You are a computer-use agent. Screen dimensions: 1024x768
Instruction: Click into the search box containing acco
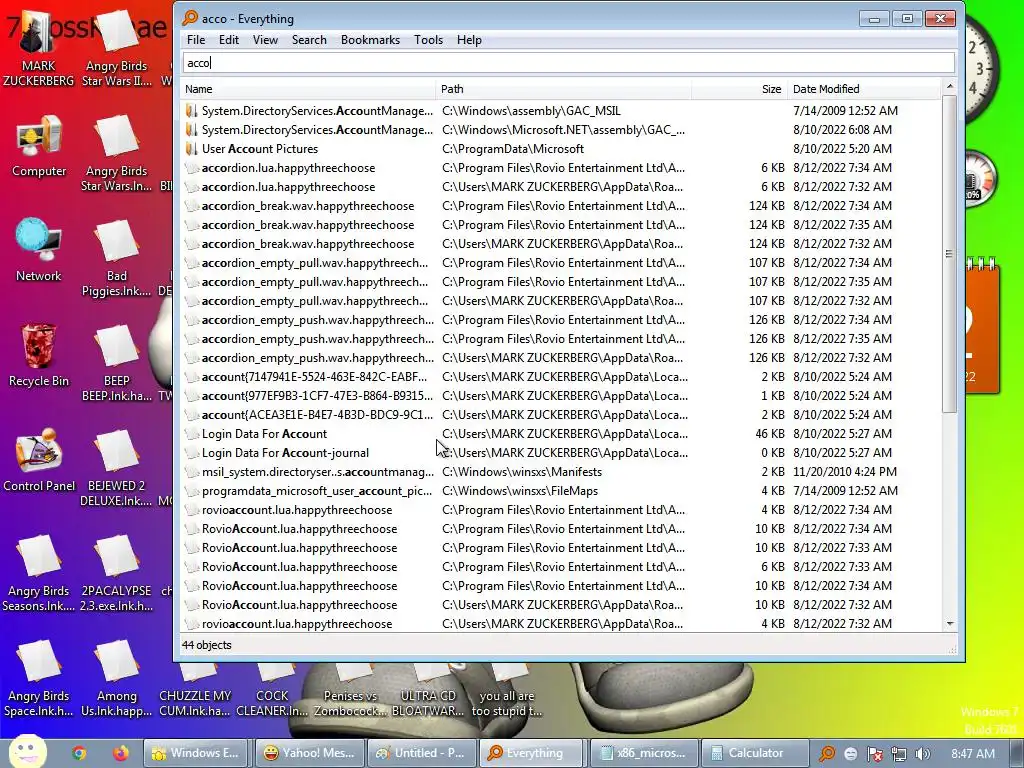(x=568, y=63)
